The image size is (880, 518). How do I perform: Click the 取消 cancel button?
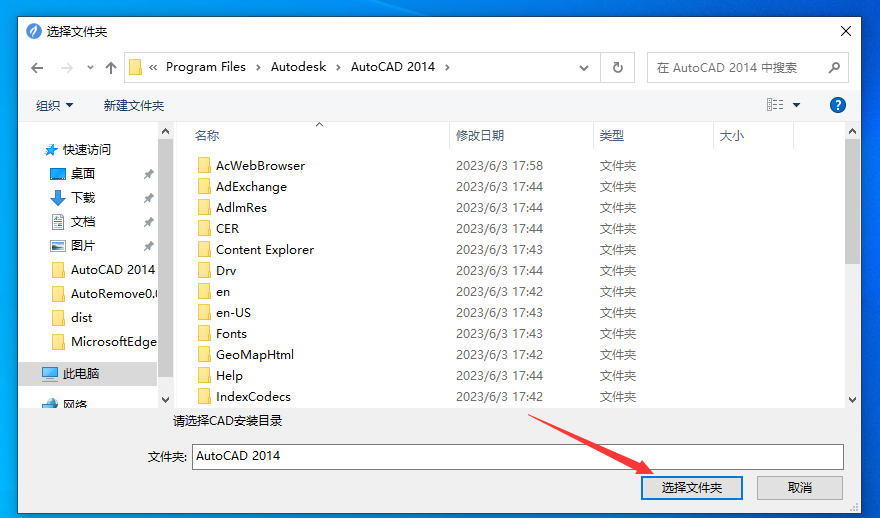click(799, 488)
